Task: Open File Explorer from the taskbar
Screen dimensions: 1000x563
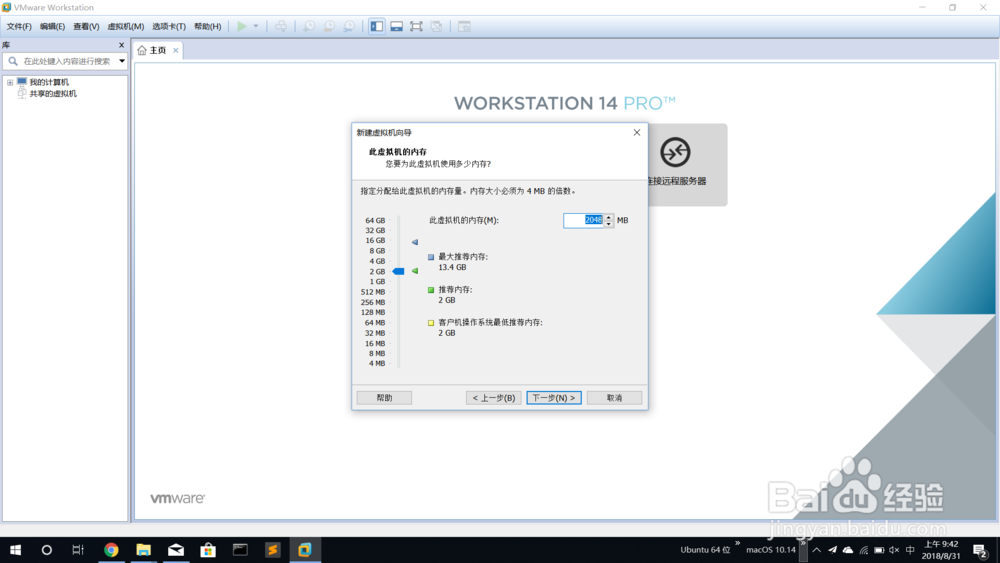Action: tap(143, 550)
